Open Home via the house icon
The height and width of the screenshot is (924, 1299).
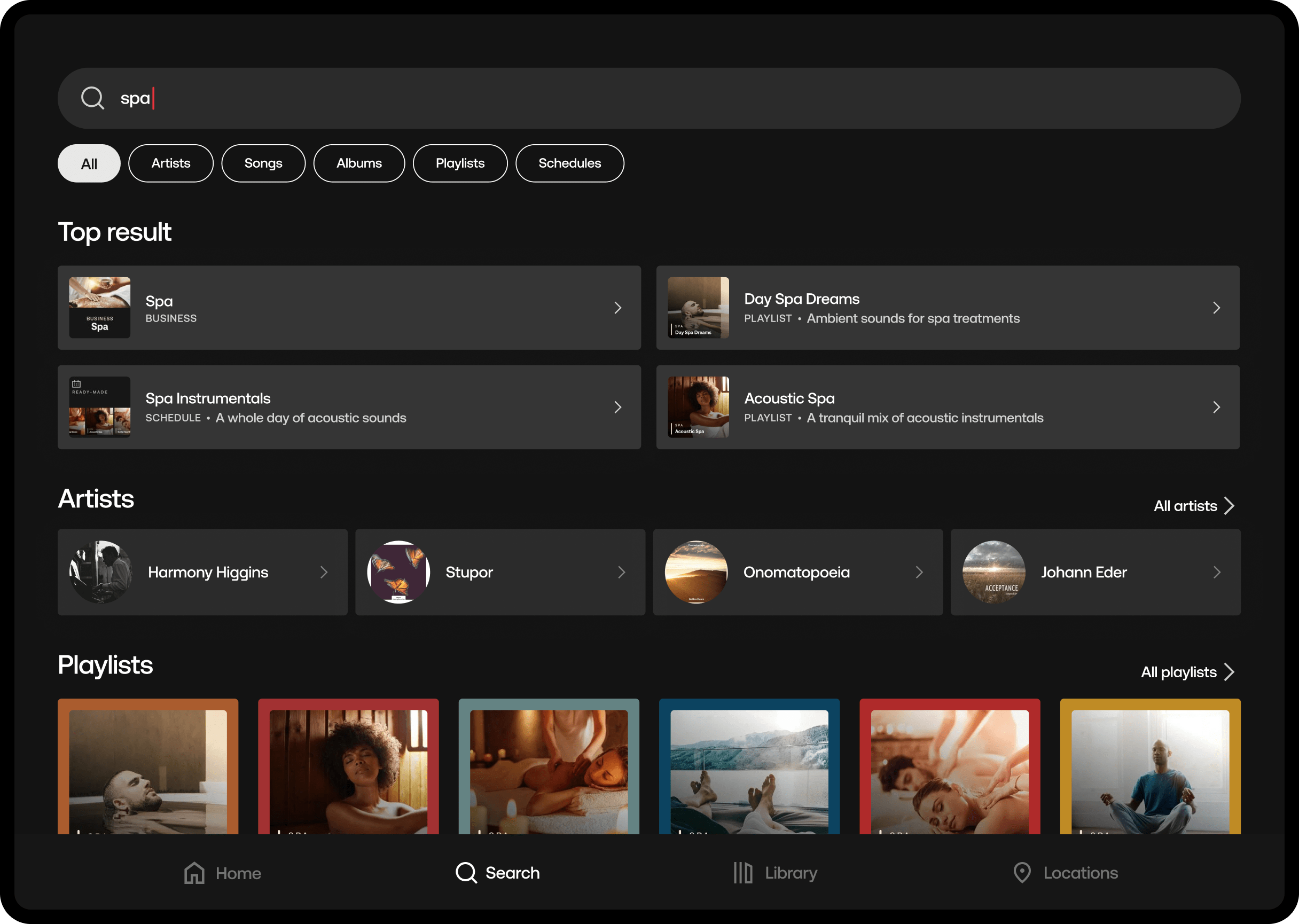pyautogui.click(x=194, y=873)
